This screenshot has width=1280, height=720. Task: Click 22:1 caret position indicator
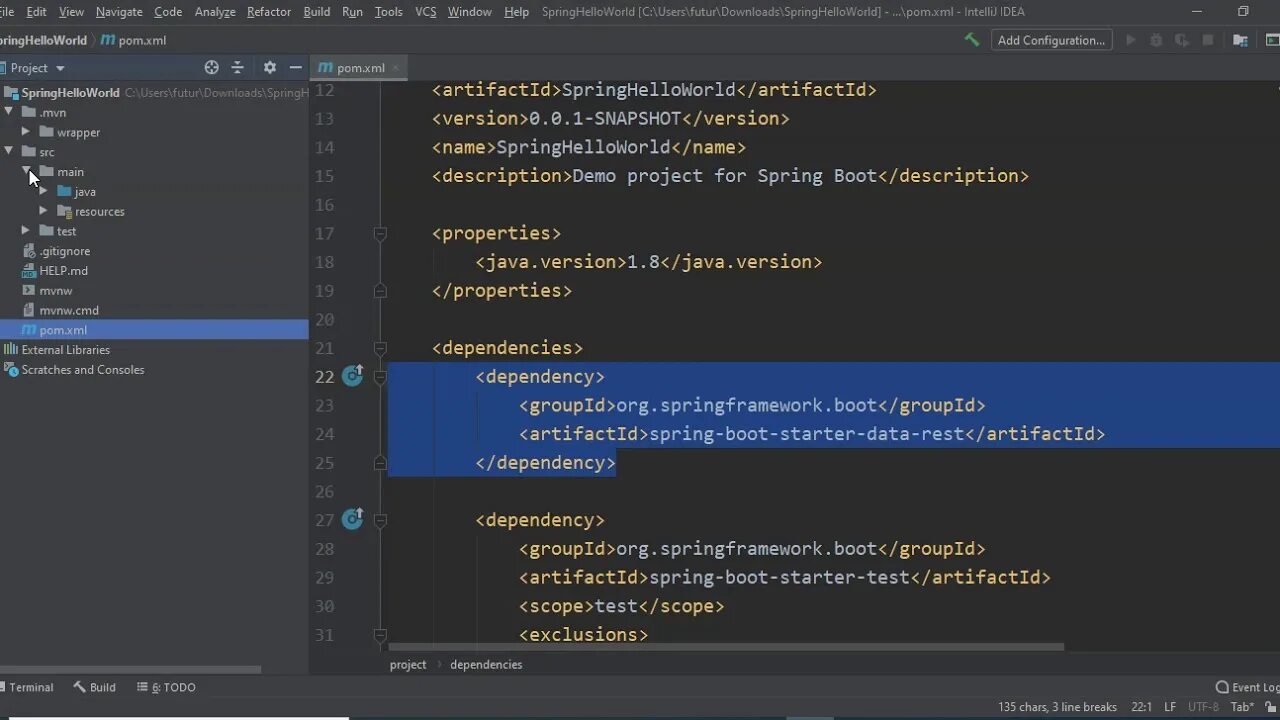(1141, 707)
